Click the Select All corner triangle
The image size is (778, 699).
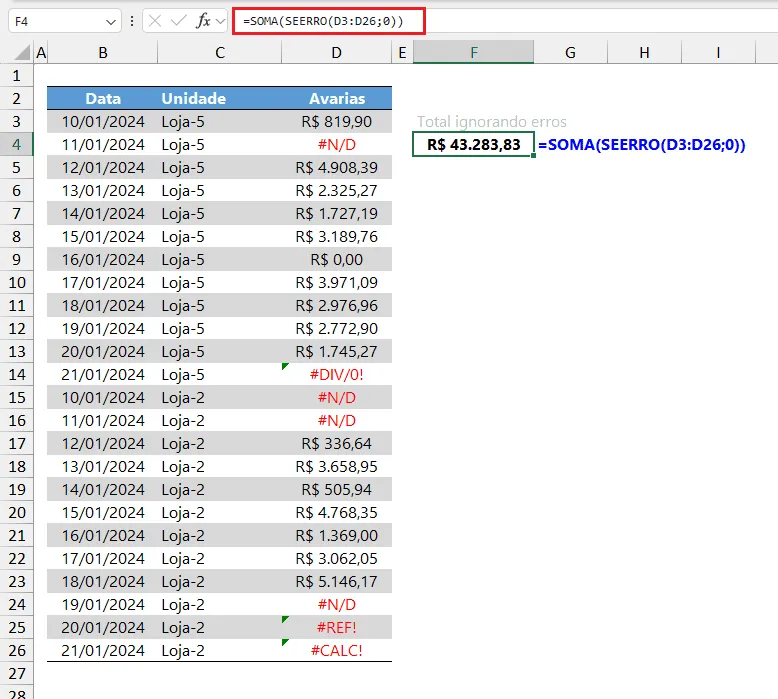pyautogui.click(x=23, y=53)
